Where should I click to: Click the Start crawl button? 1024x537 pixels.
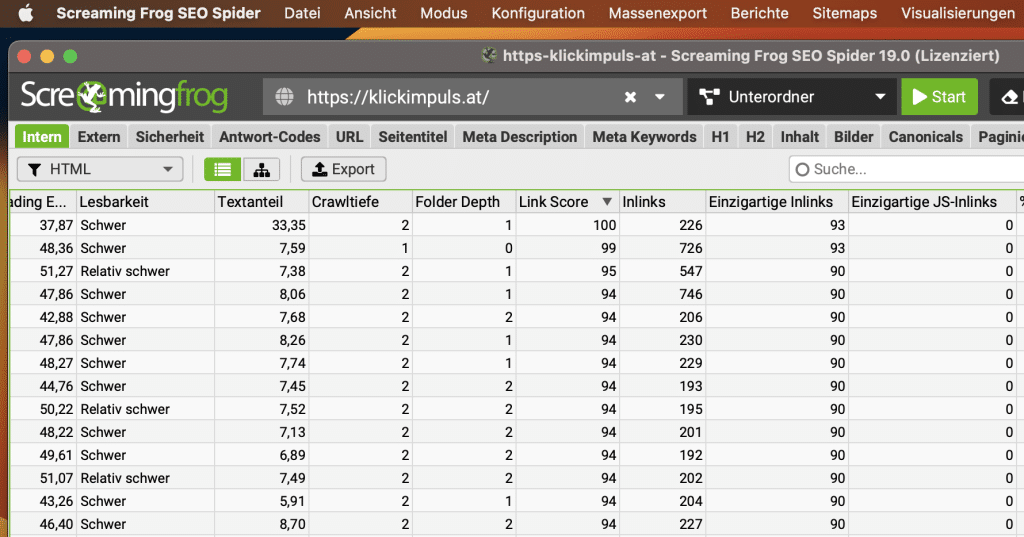point(939,97)
